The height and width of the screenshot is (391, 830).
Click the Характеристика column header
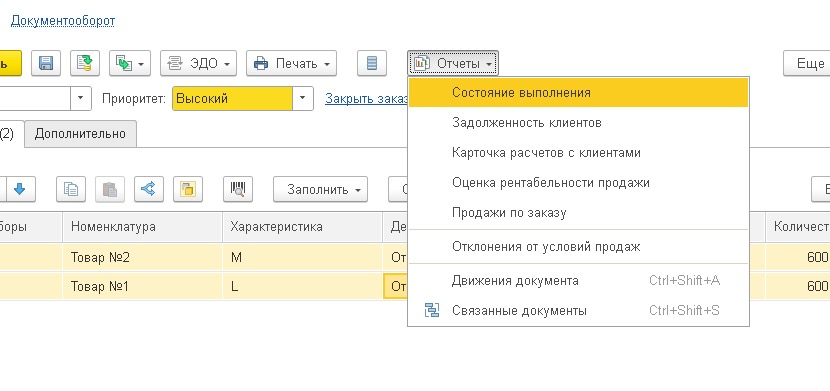click(x=302, y=227)
